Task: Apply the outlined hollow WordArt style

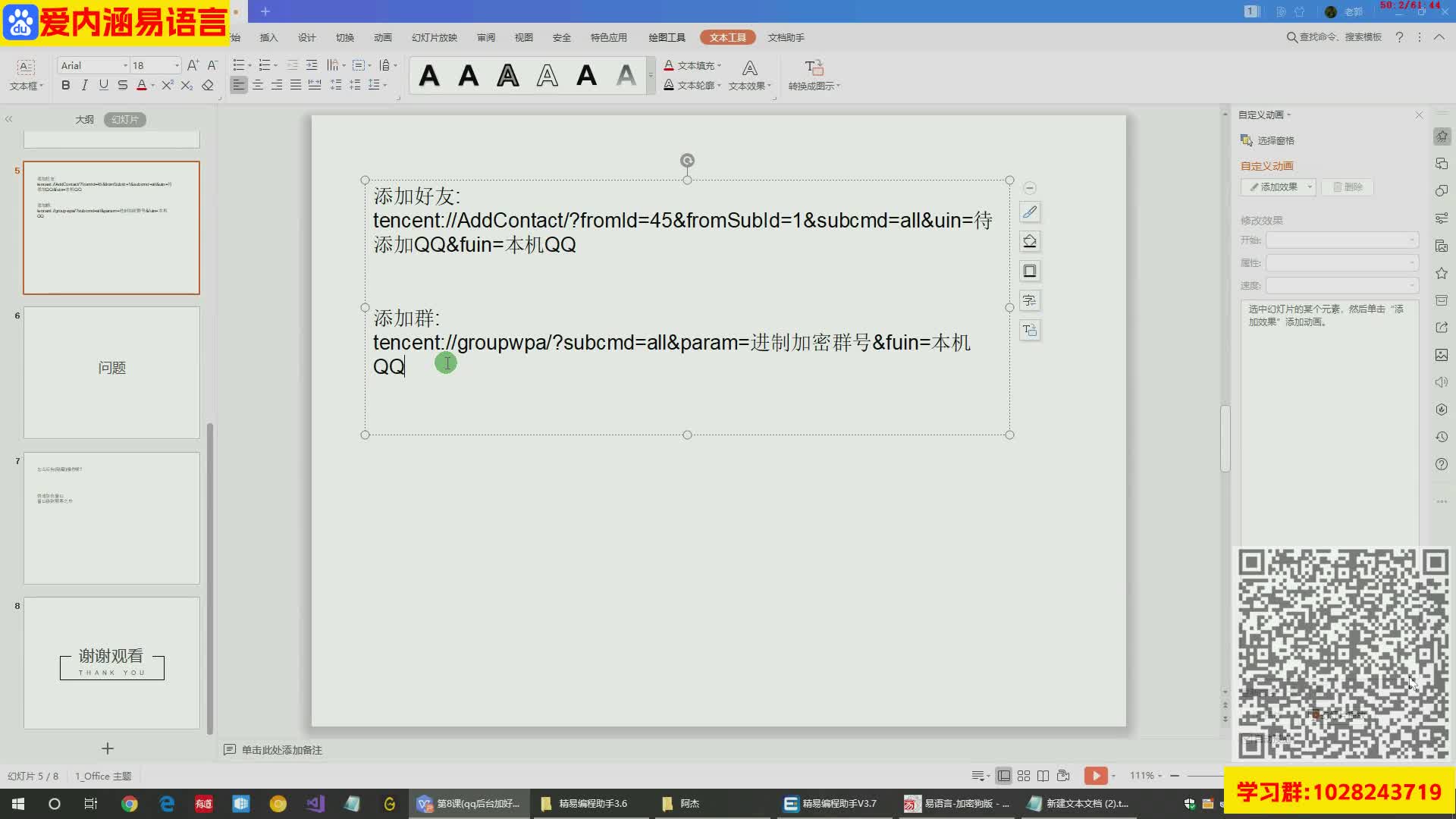Action: 547,76
